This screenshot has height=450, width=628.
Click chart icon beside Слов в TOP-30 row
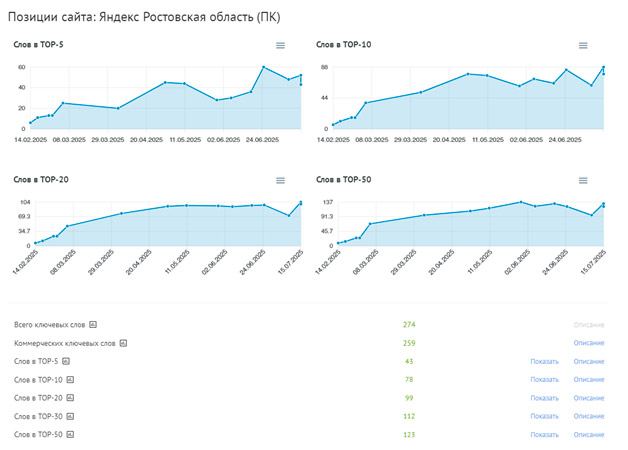[70, 416]
